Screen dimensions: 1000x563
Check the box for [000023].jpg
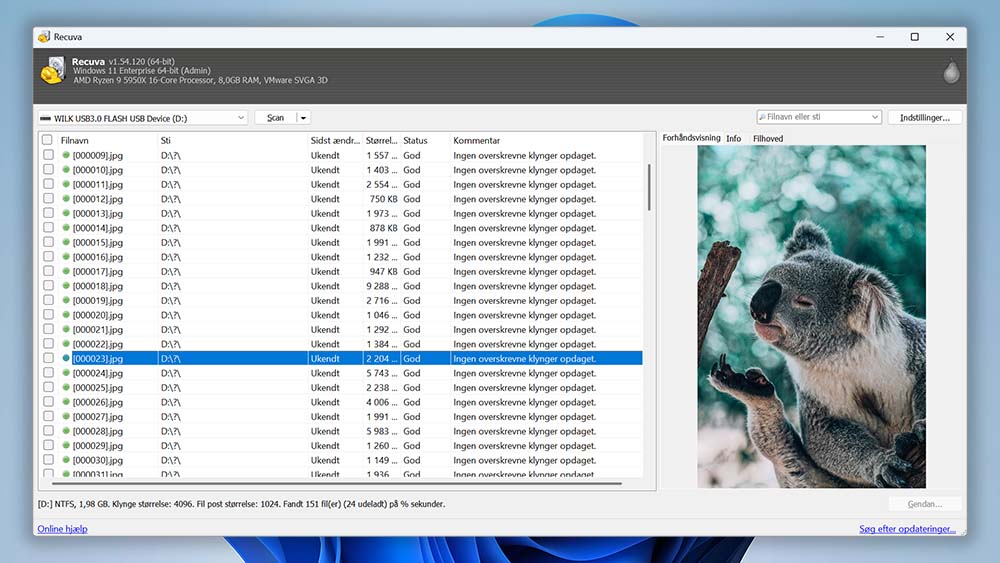coord(48,358)
